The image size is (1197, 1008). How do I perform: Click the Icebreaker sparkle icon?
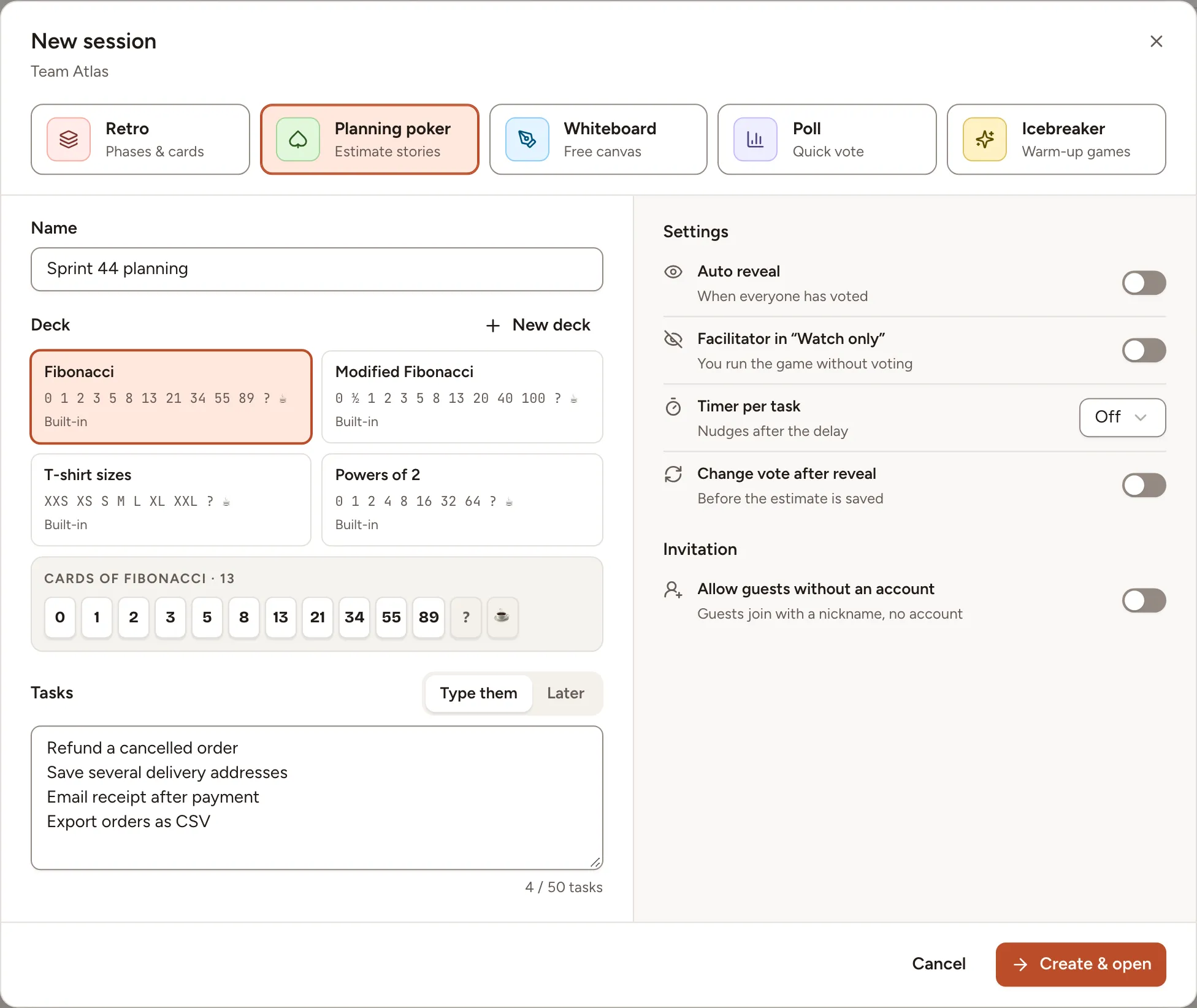985,140
